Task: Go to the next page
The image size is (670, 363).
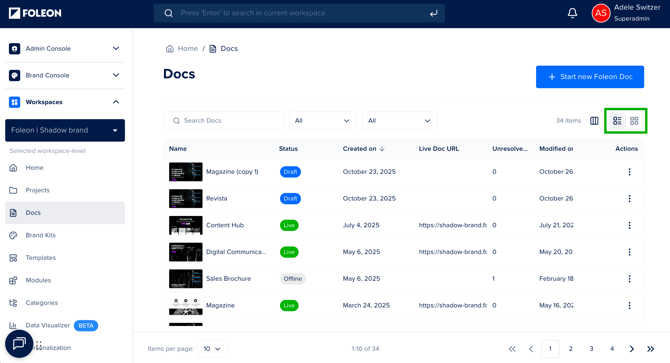Action: click(x=632, y=349)
